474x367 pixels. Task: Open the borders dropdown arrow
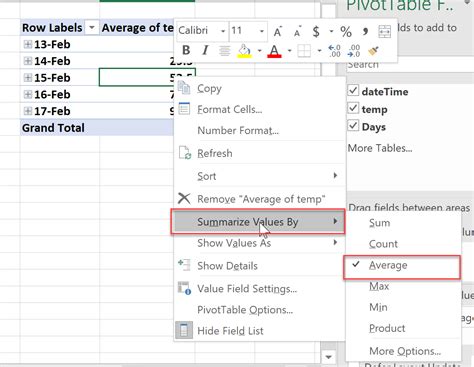coord(319,51)
